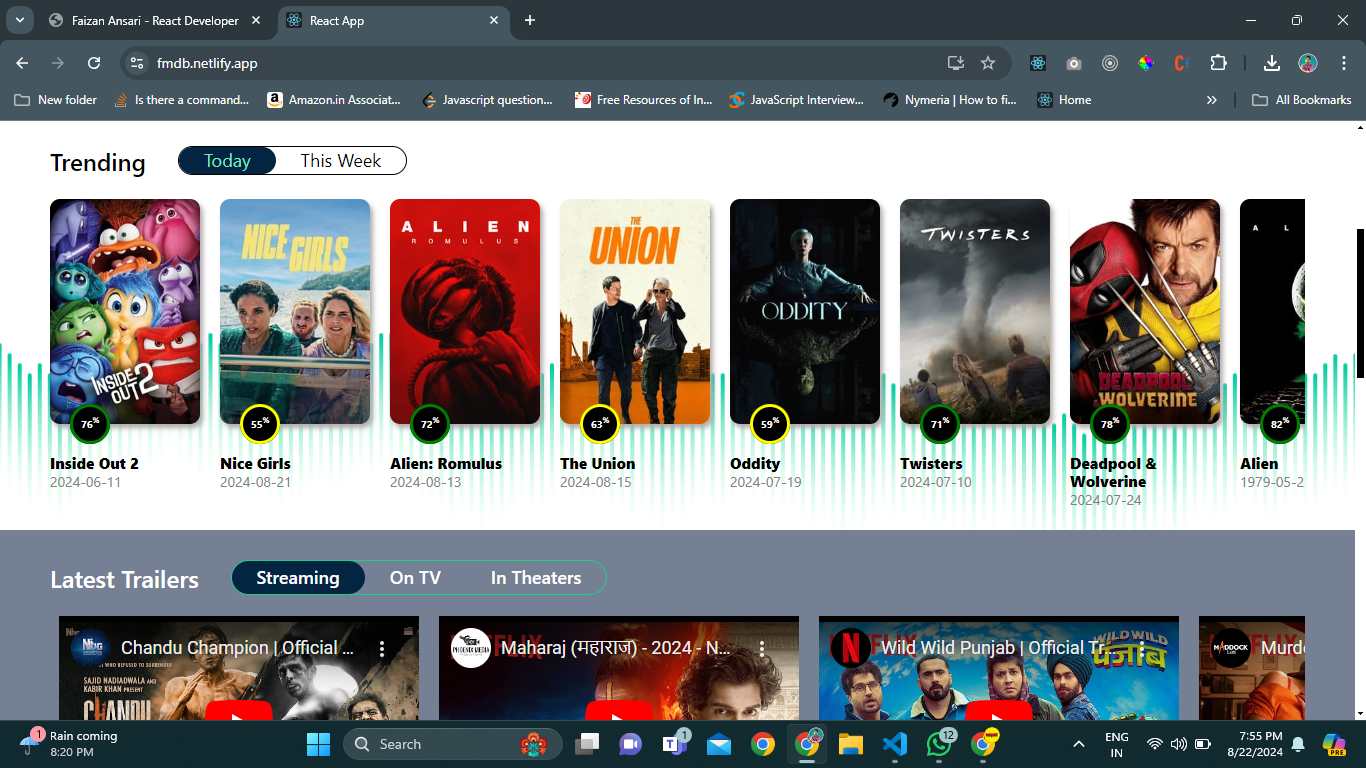Click the Nice Girls title text
Screen dimensions: 1366x768
click(256, 464)
